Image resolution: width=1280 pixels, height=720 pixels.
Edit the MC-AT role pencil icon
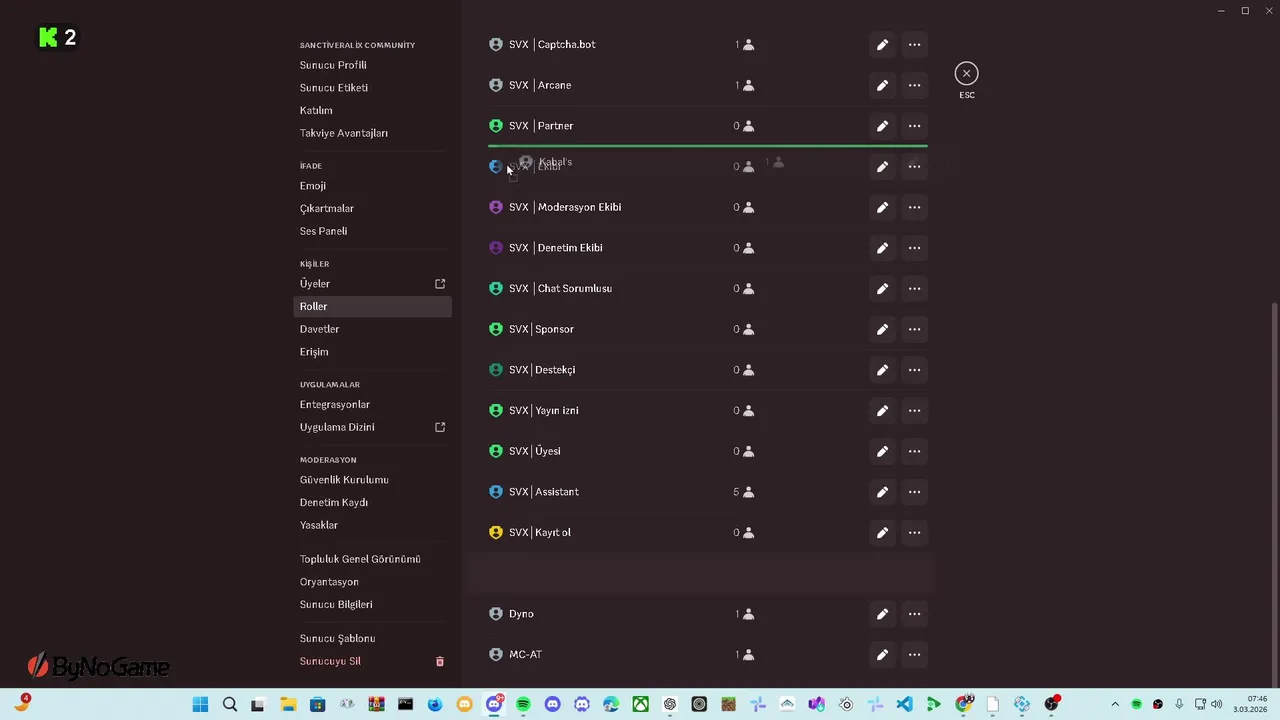(882, 655)
